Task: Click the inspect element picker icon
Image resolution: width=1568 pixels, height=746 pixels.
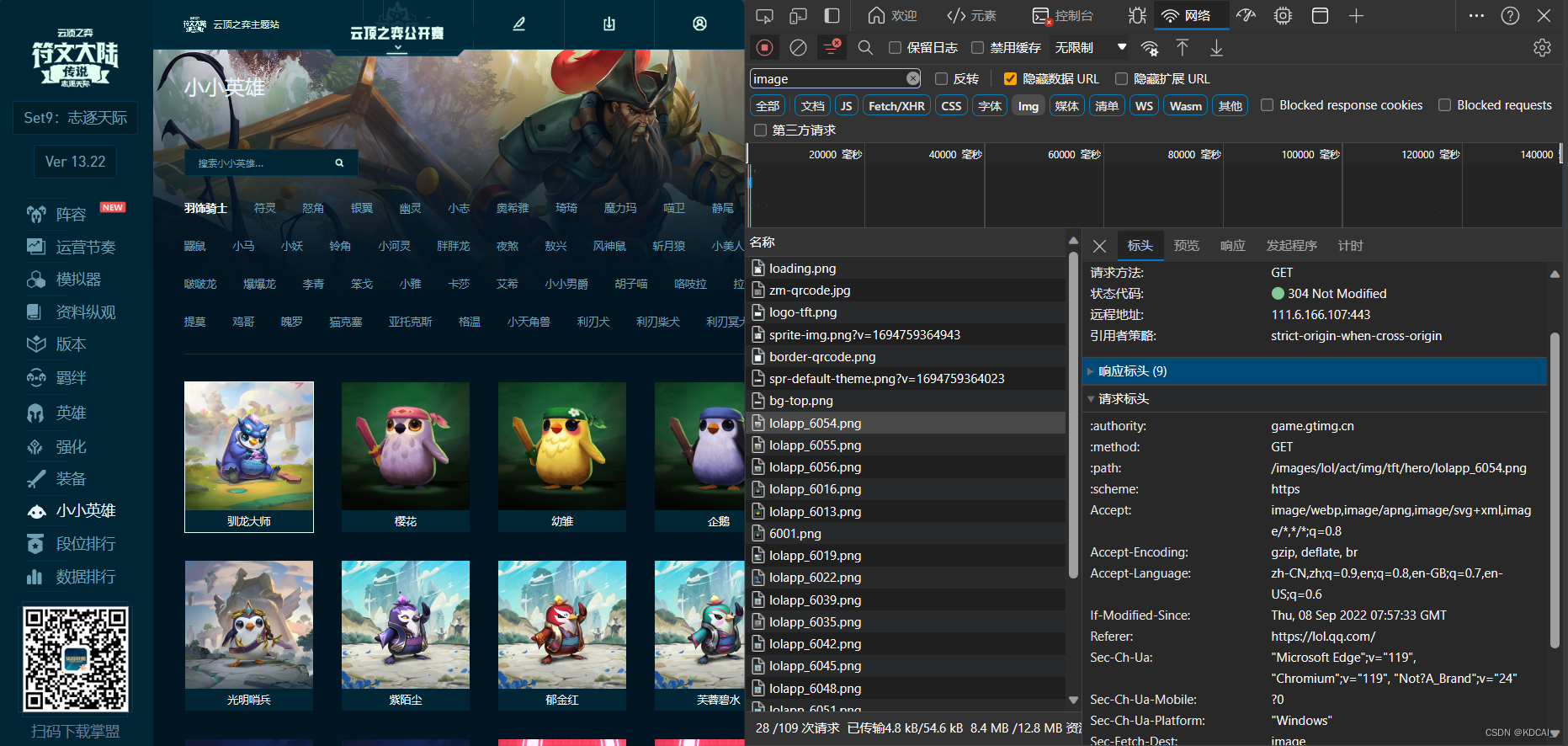Action: (764, 16)
